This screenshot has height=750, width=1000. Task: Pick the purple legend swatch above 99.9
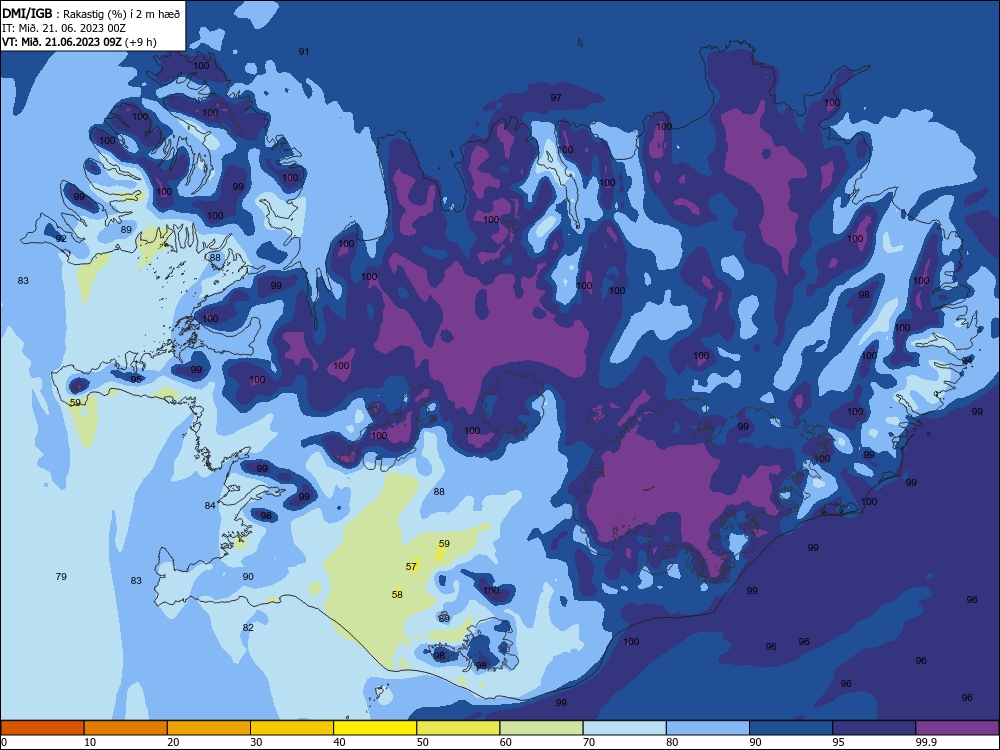[x=957, y=728]
